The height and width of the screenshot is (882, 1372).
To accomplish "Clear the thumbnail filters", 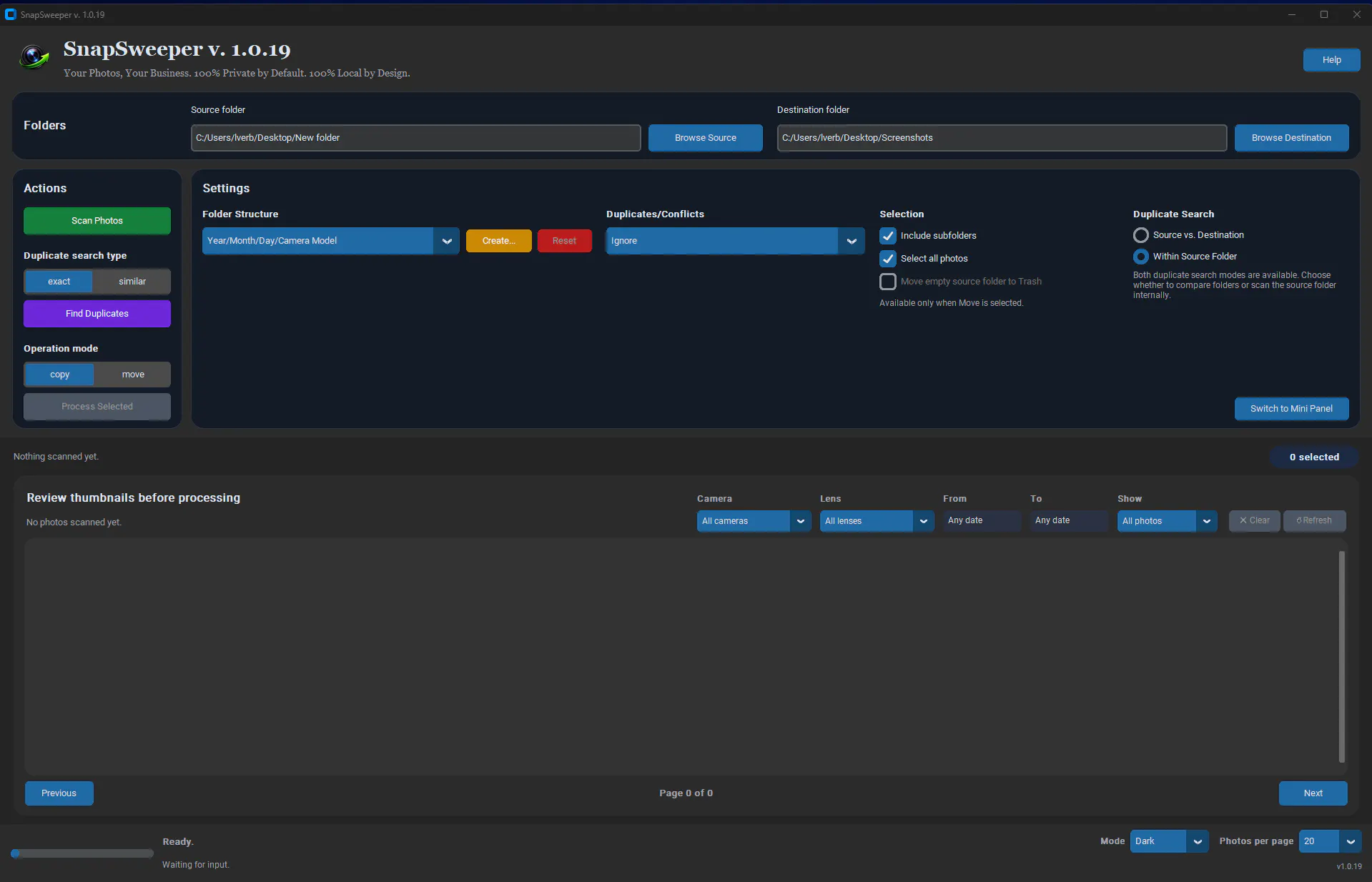I will (1254, 521).
